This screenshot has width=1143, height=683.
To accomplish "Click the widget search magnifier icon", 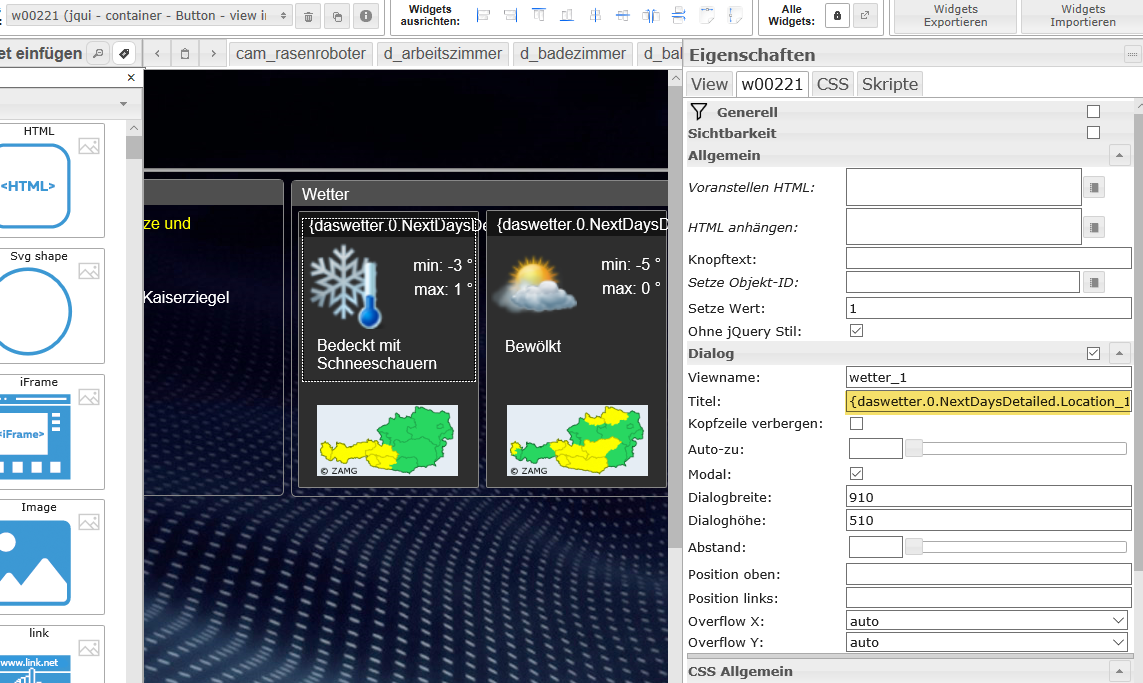I will (x=98, y=53).
